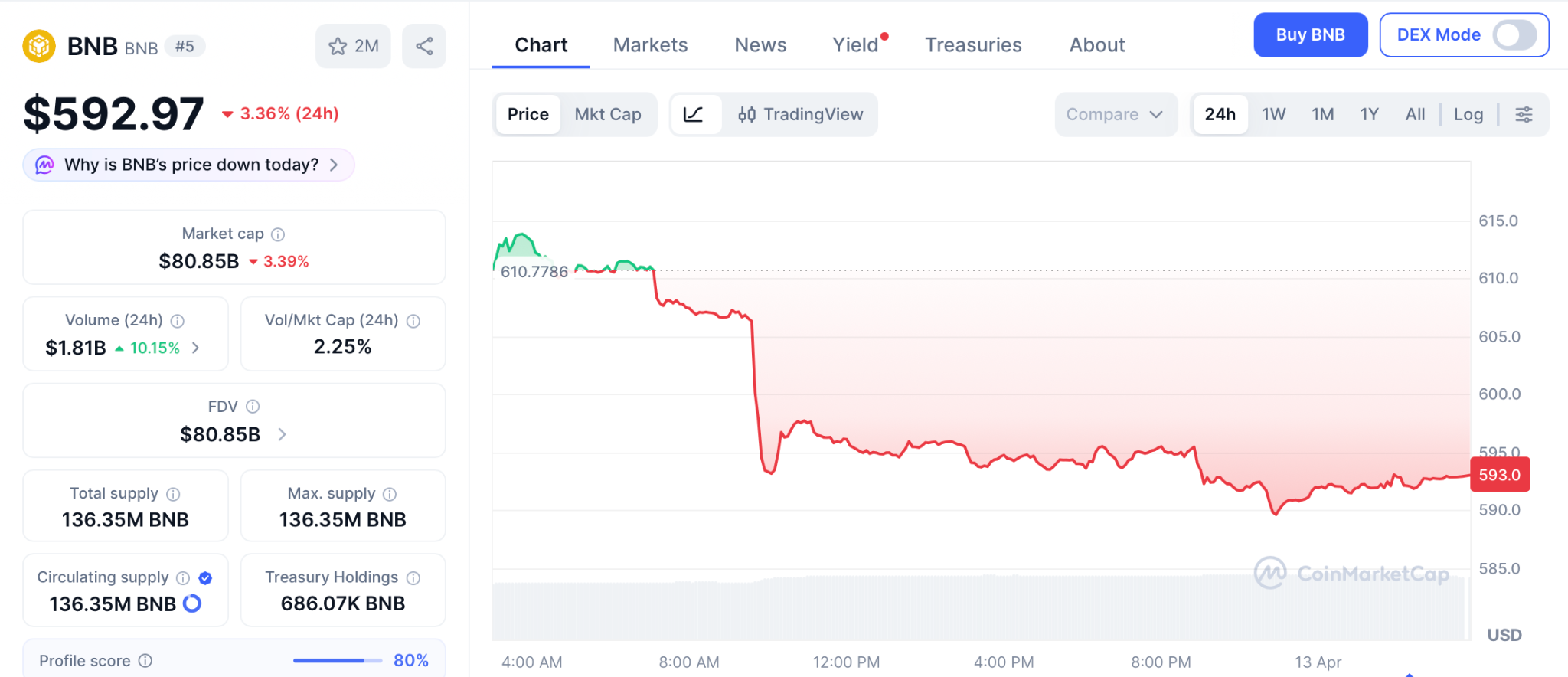Expand FDV details chevron
1568x677 pixels.
[x=282, y=434]
